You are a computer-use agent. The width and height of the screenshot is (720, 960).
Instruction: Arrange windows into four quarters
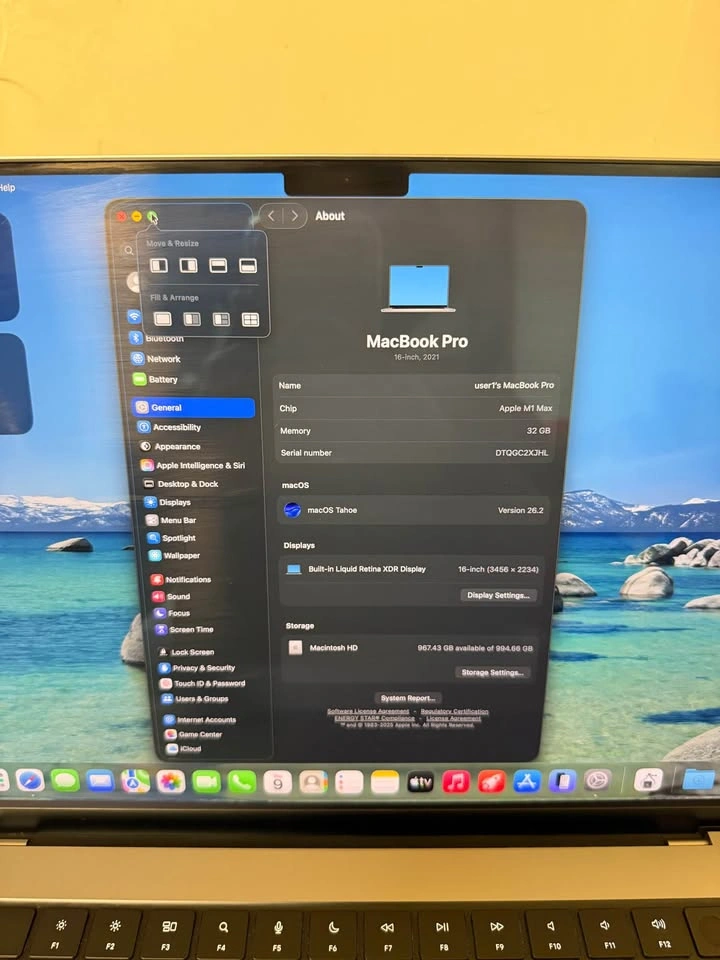click(250, 319)
